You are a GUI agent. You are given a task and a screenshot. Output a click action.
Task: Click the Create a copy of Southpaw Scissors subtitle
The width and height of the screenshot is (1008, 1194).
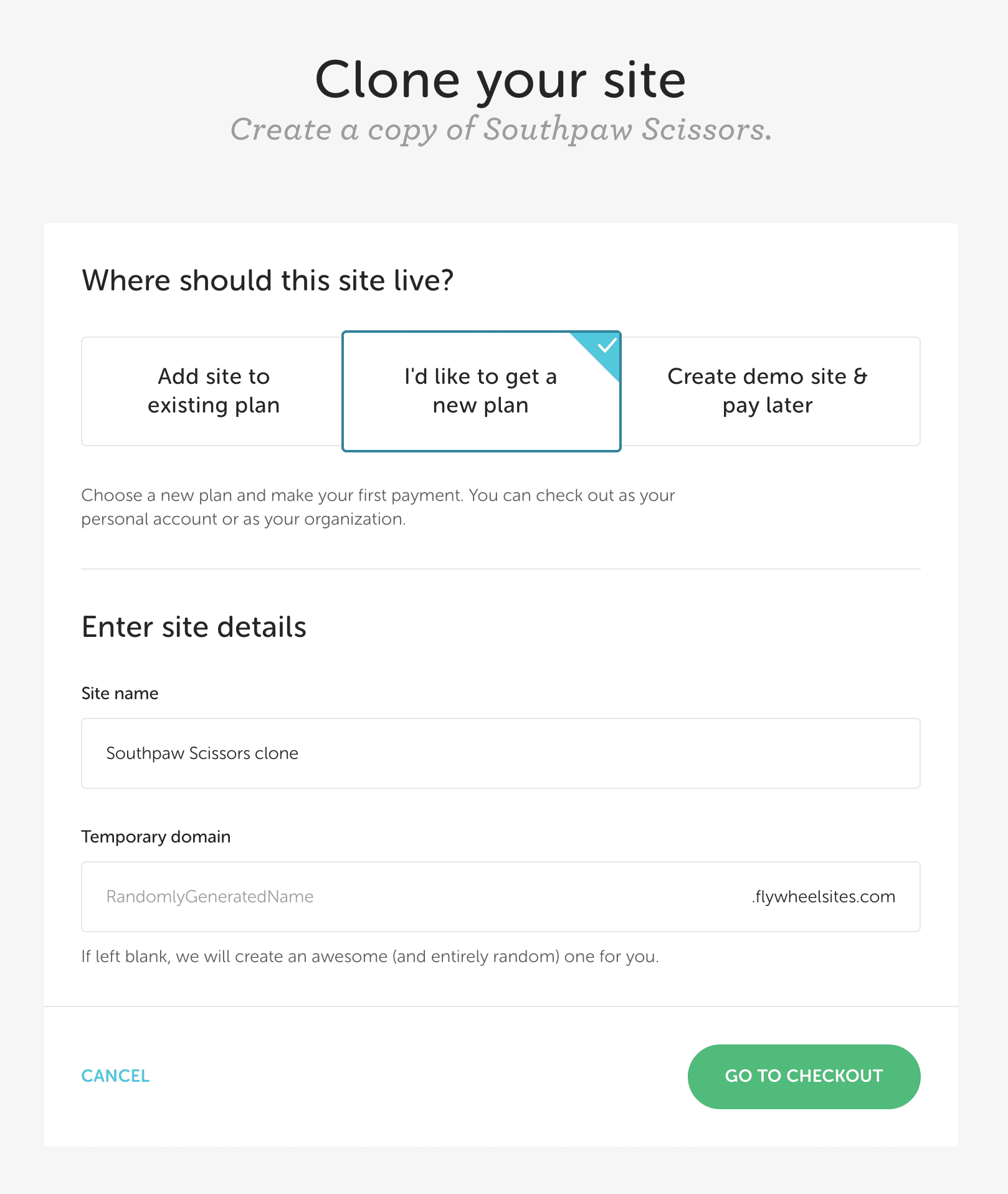501,130
